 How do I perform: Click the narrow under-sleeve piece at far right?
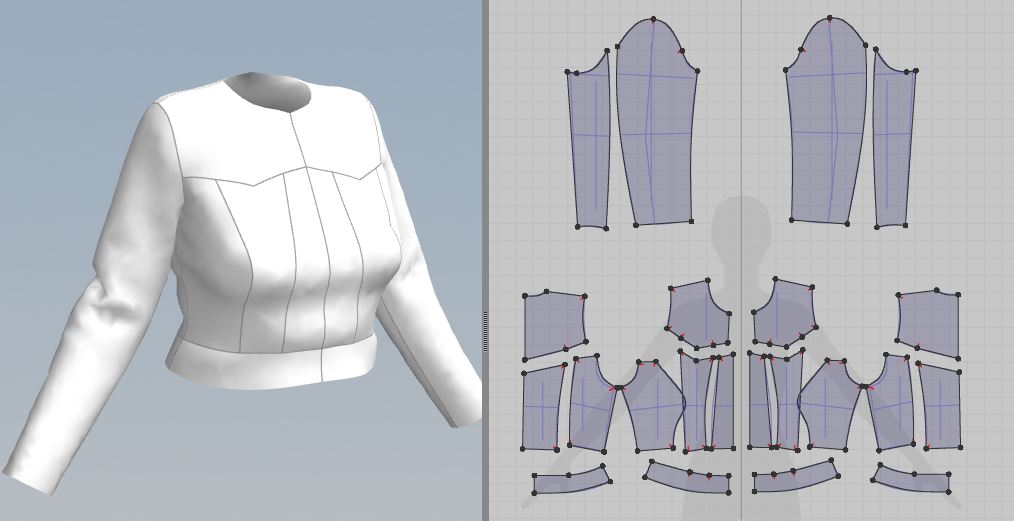894,142
